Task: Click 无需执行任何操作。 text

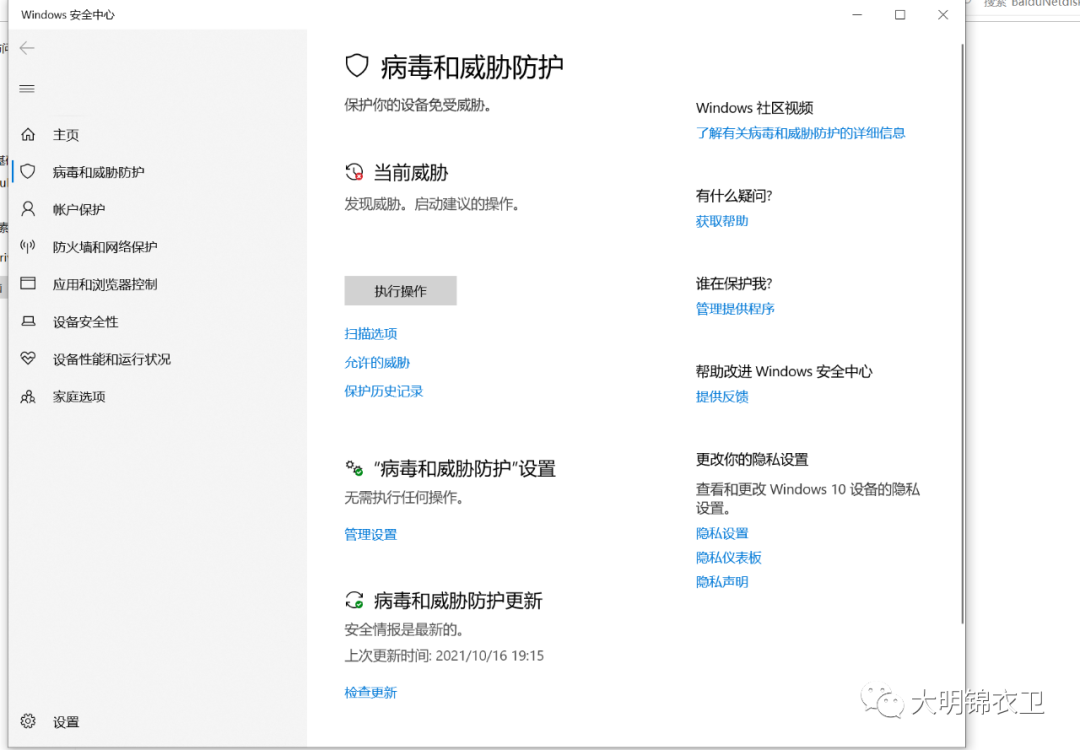Action: [x=404, y=497]
